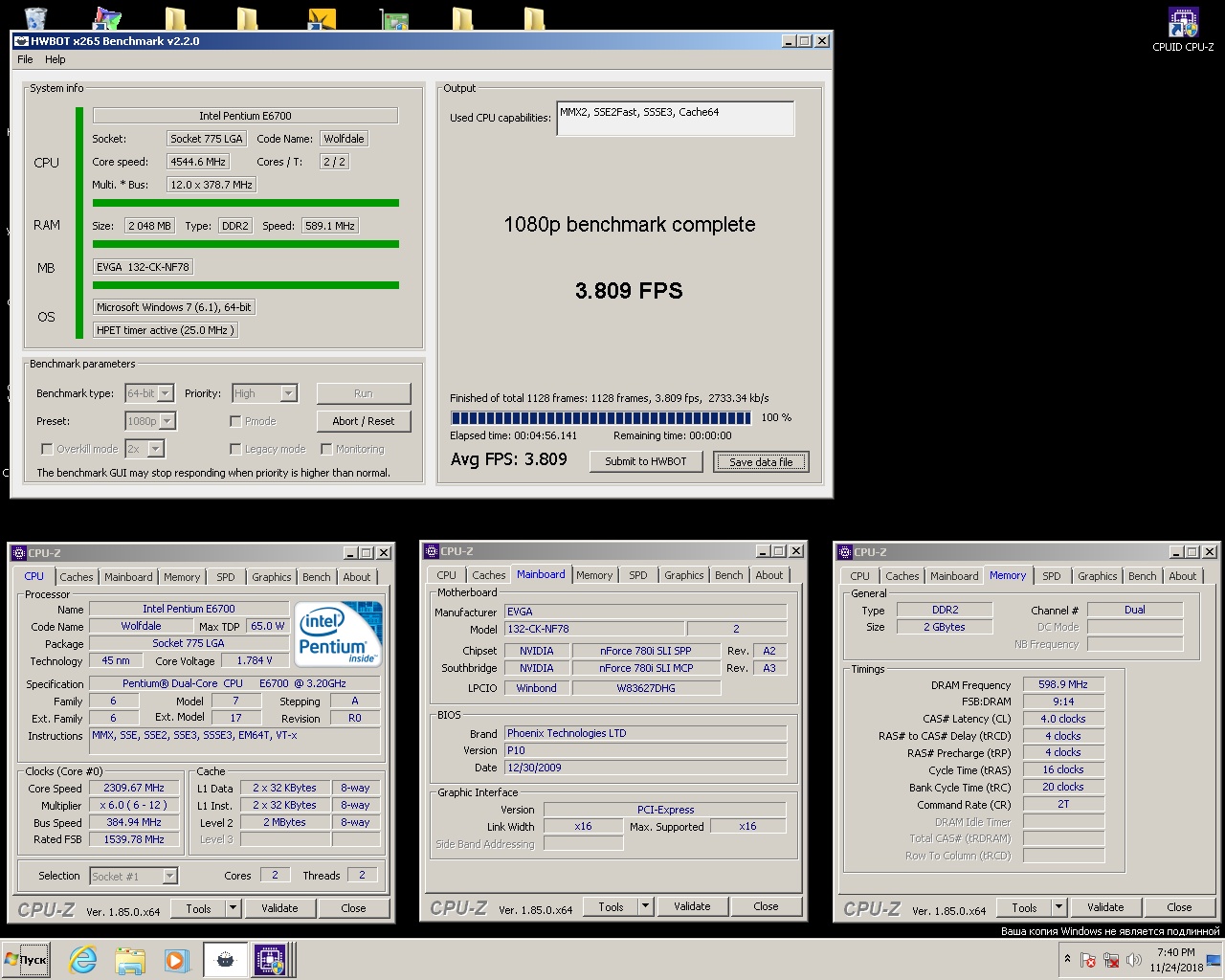The image size is (1225, 980).
Task: Select CPU tab in the CPU-Z Memory window
Action: (x=859, y=576)
